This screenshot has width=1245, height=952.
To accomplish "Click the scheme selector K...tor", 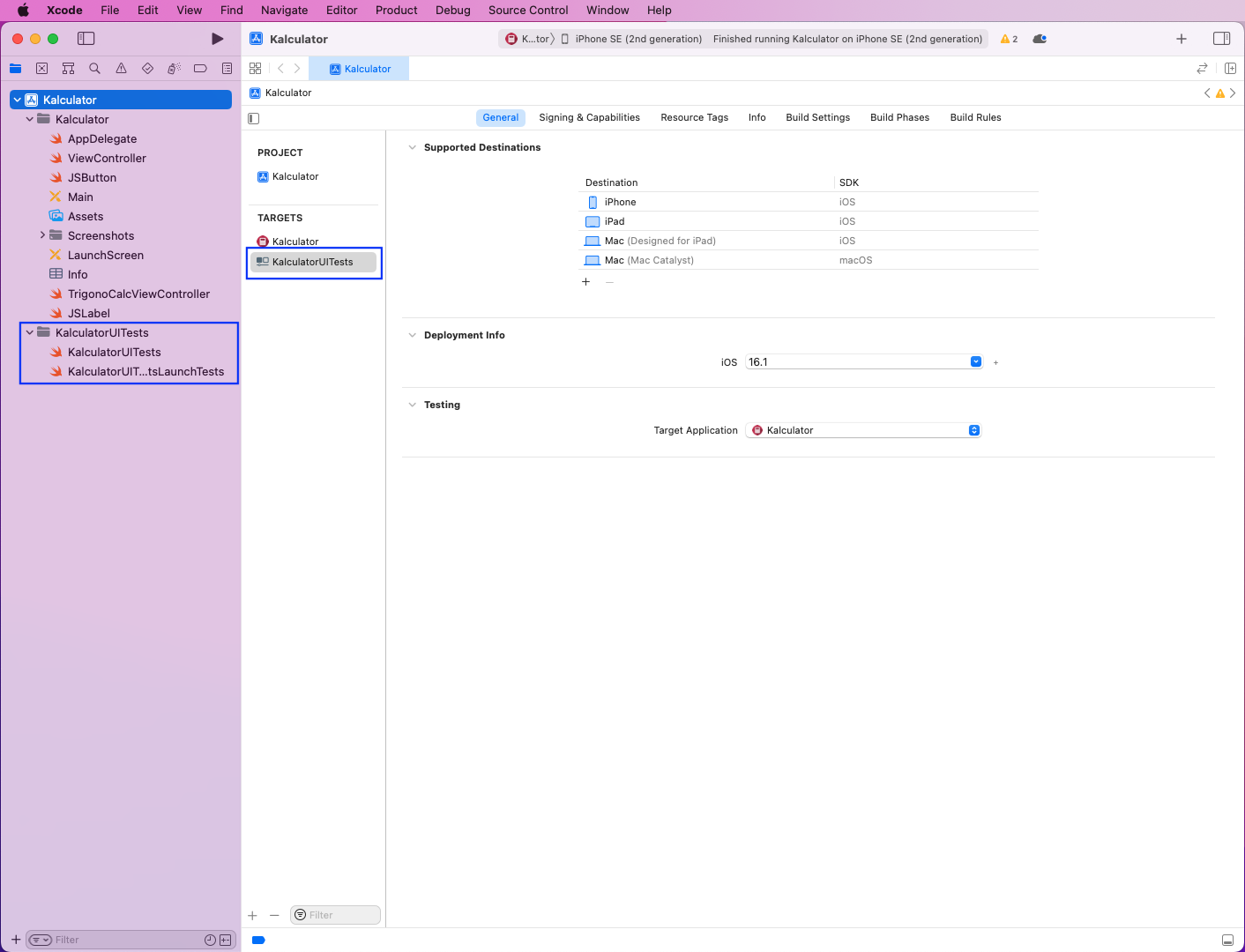I will pos(526,39).
